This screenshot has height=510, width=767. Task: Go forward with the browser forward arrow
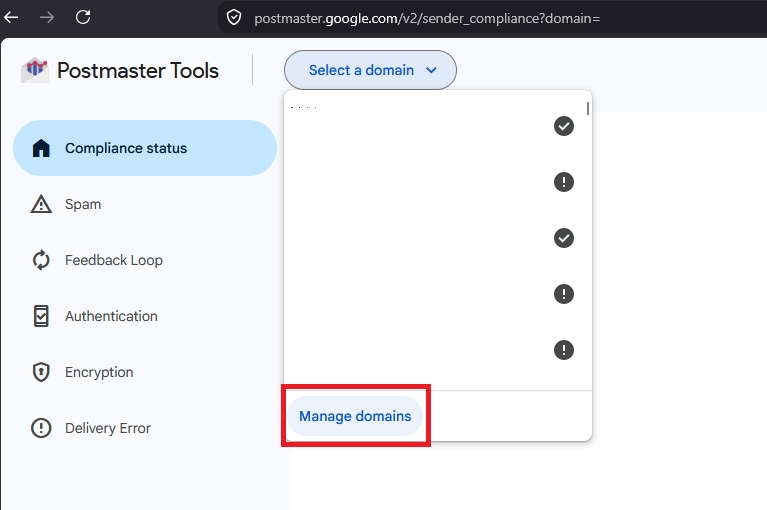(x=47, y=18)
